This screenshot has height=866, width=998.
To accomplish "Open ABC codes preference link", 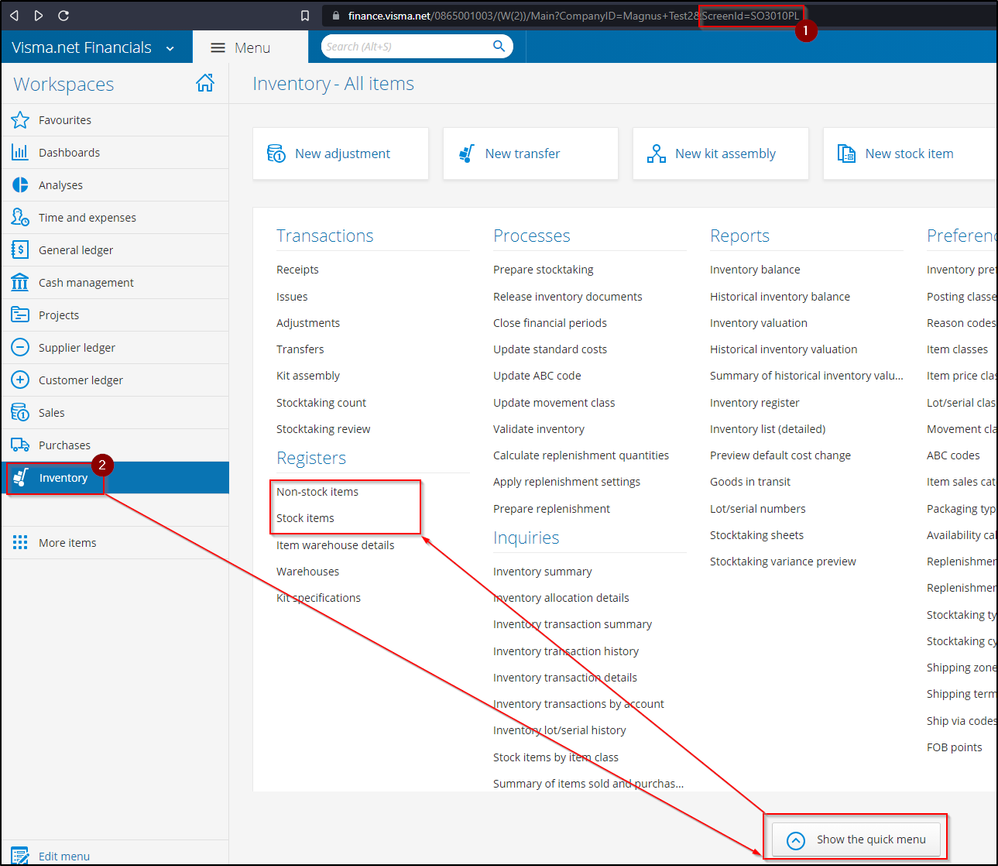I will 953,455.
